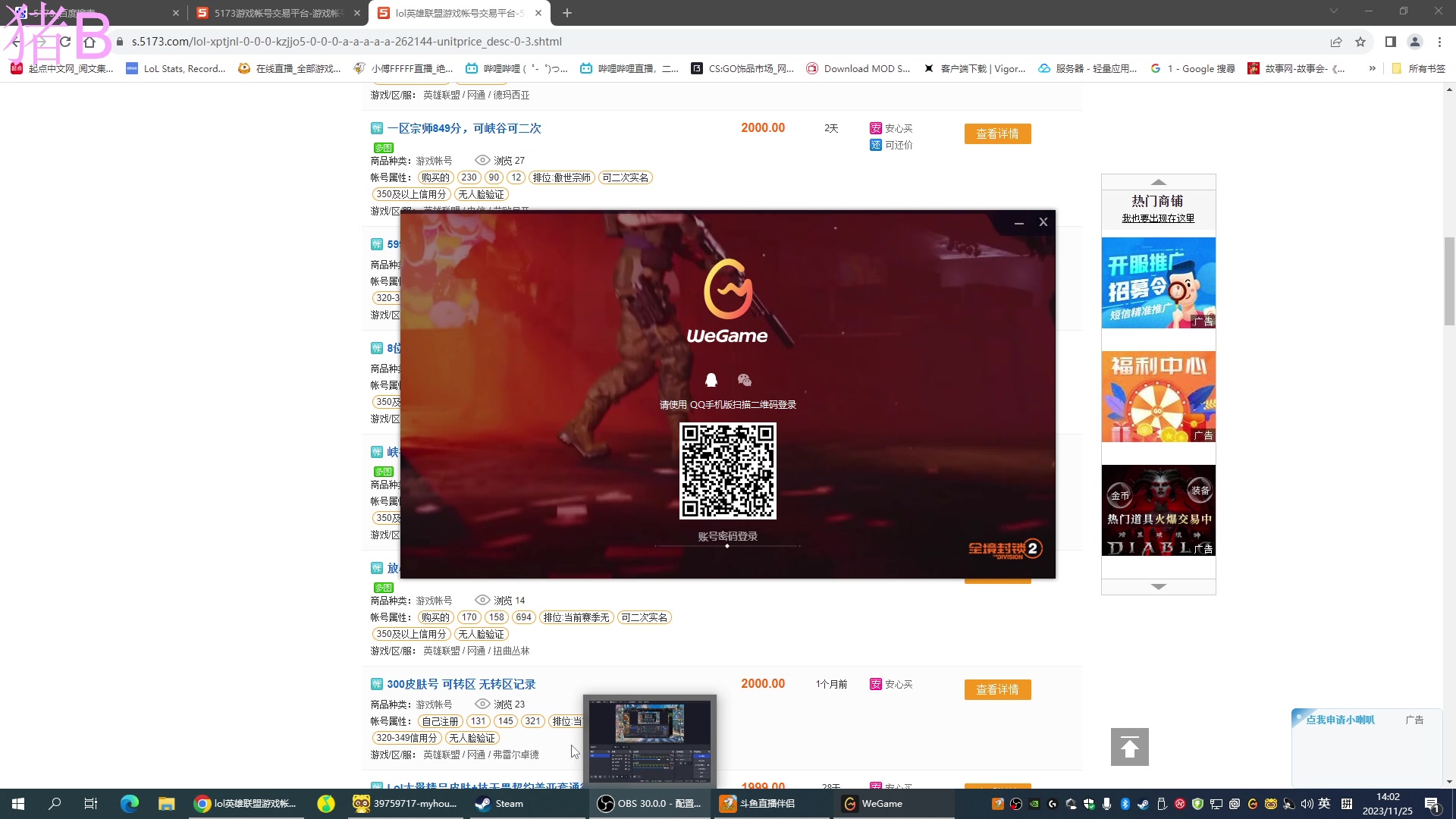Switch to OBS 30.0.0 taskbar item

650,804
